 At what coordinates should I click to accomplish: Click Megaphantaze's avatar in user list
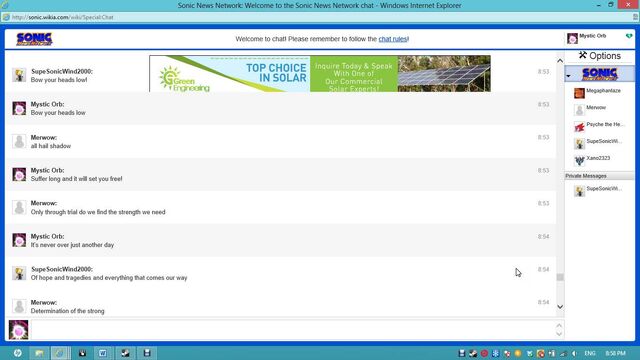tap(579, 93)
